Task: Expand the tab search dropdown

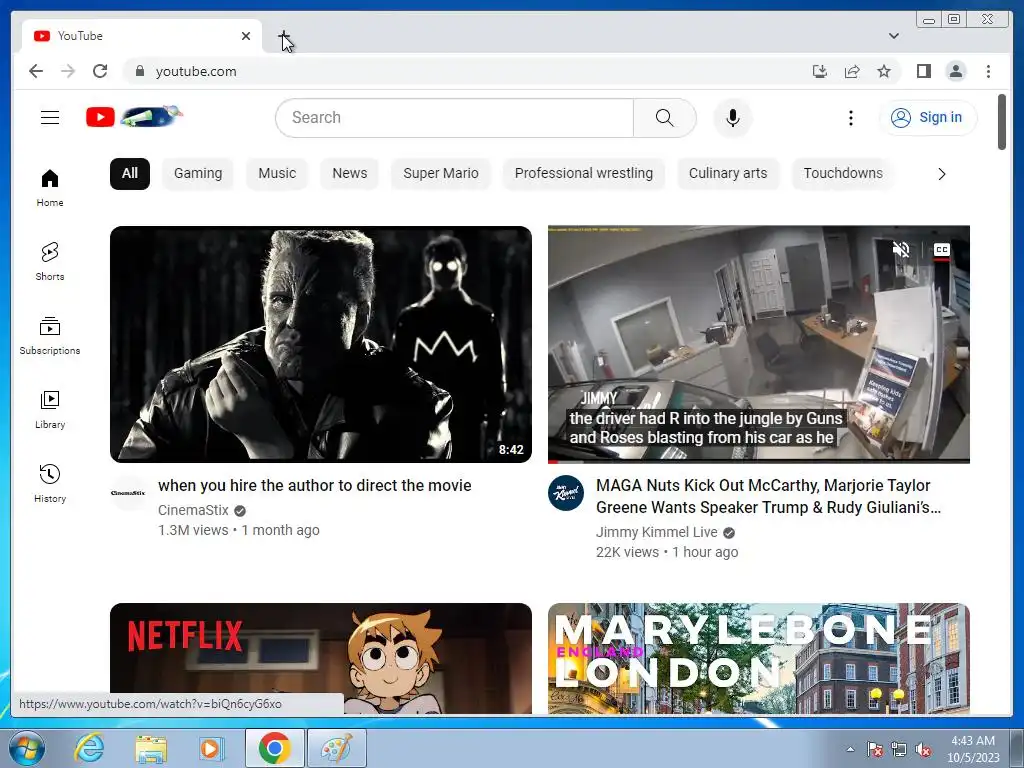Action: 893,36
